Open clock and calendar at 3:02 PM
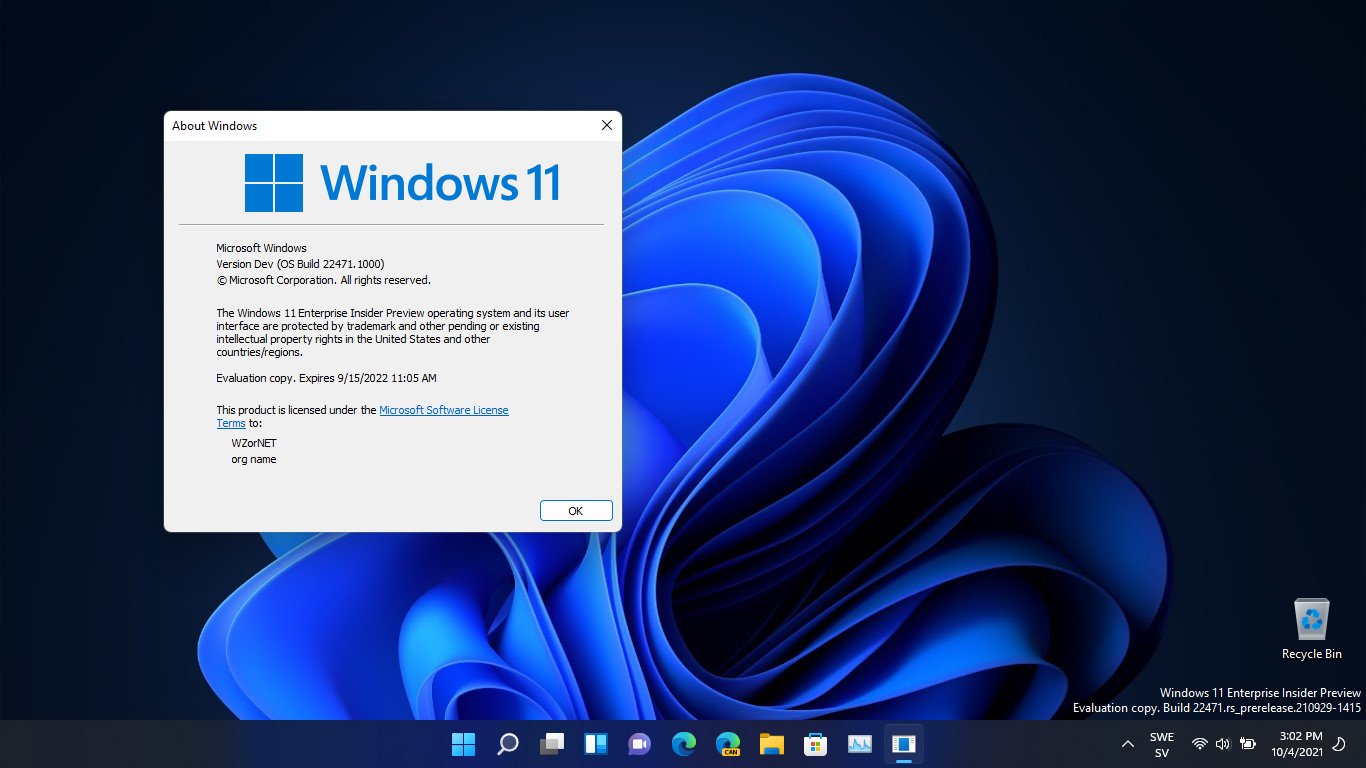1366x768 pixels. coord(1297,744)
